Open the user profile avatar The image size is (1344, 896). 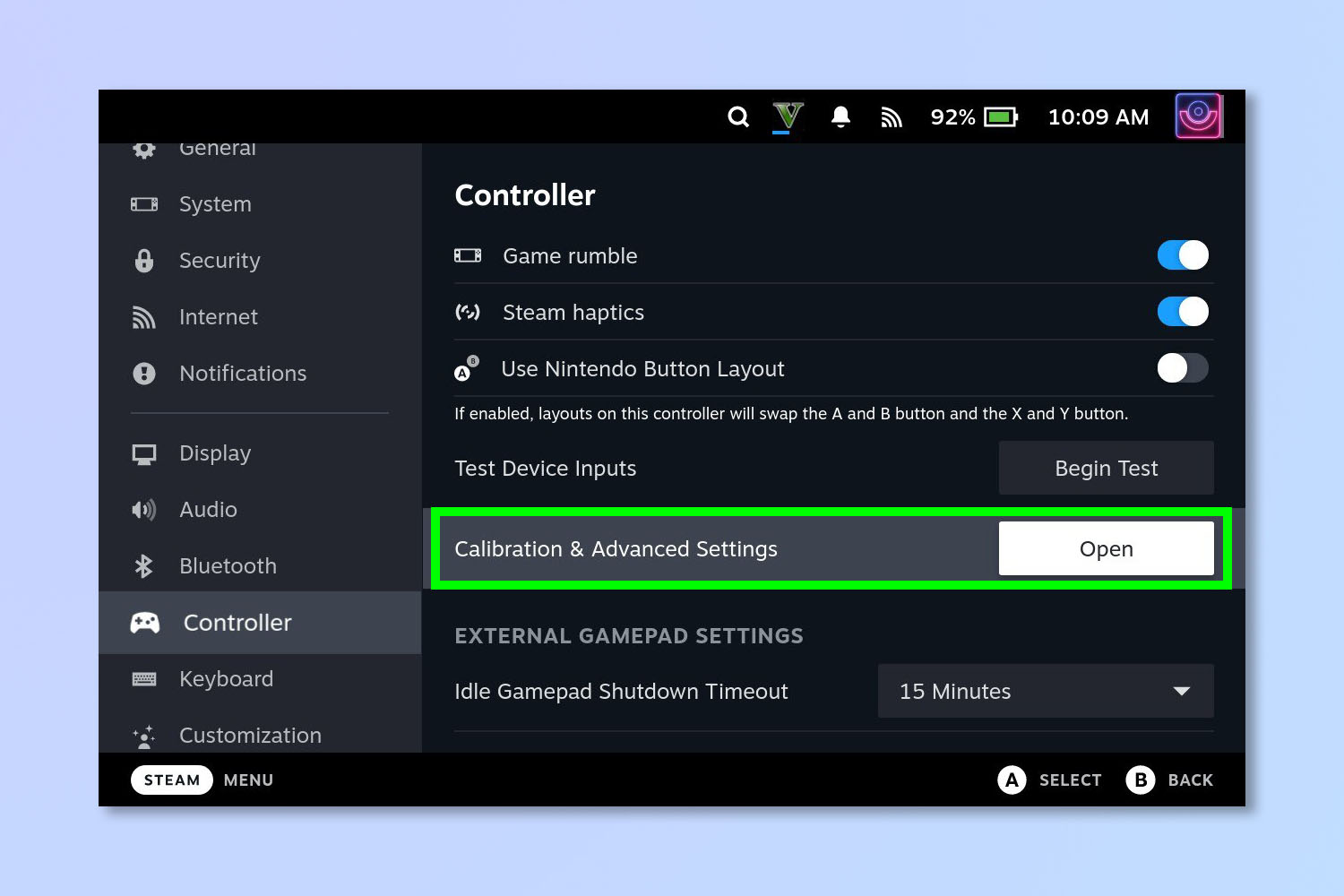(1199, 116)
